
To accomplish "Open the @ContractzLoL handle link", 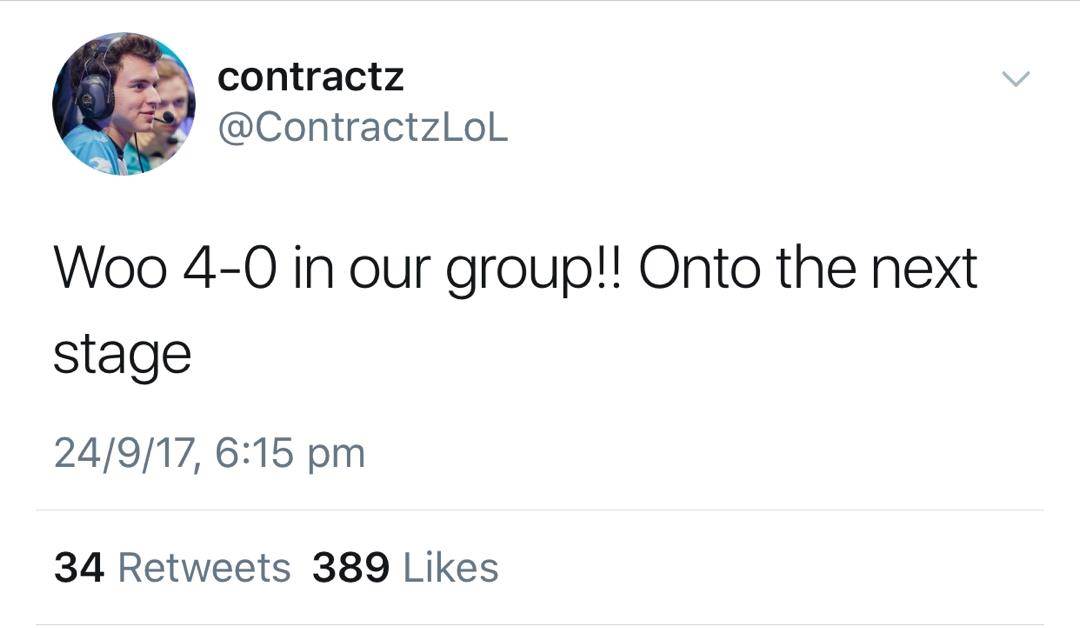I will (362, 128).
